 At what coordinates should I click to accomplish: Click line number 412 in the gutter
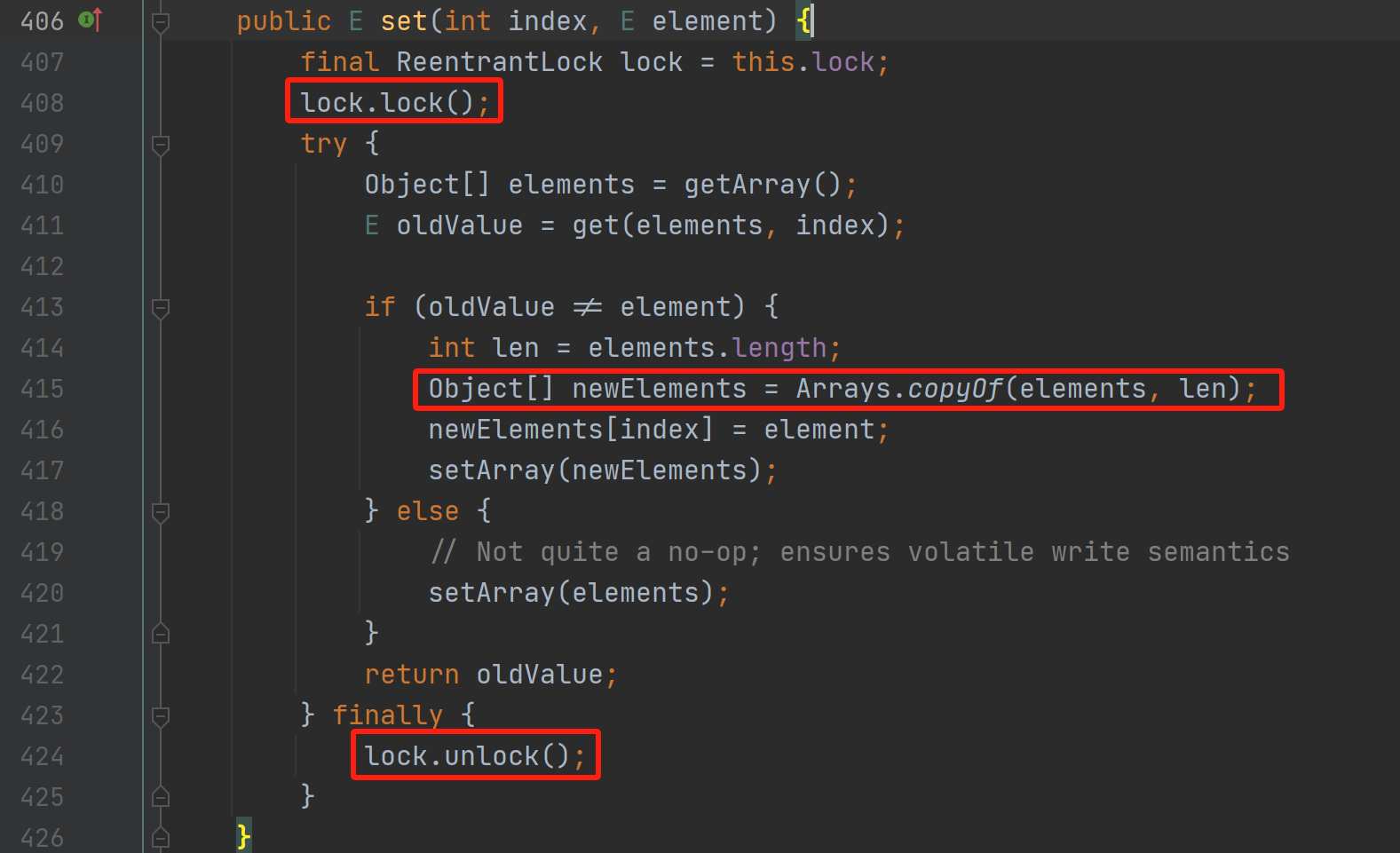43,266
